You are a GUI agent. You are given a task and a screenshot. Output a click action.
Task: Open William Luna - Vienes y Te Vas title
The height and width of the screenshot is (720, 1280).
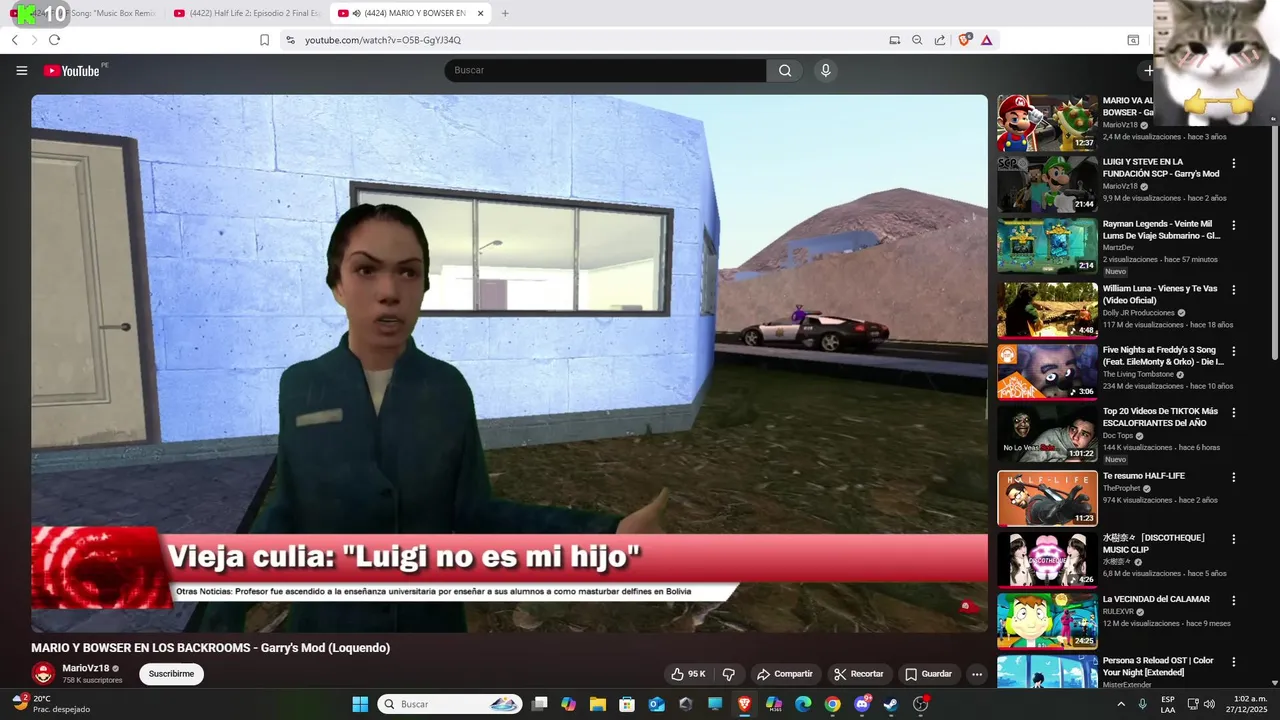point(1160,294)
